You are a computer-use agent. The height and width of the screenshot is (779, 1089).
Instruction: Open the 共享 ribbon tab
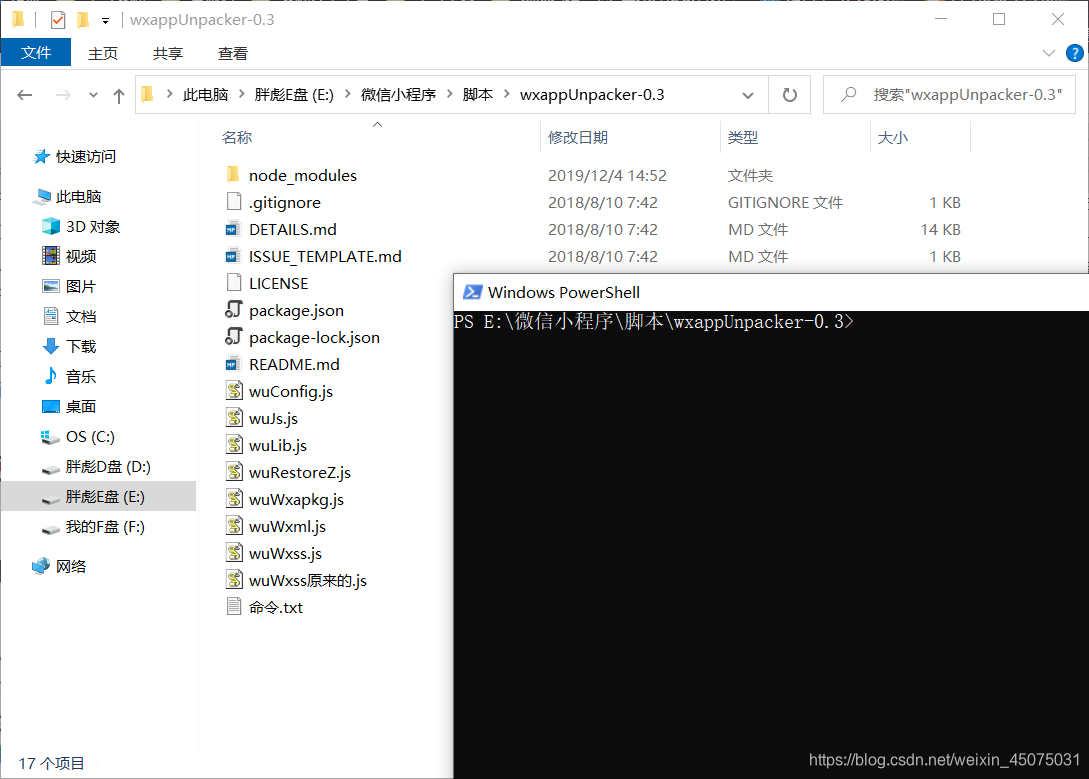pos(167,53)
